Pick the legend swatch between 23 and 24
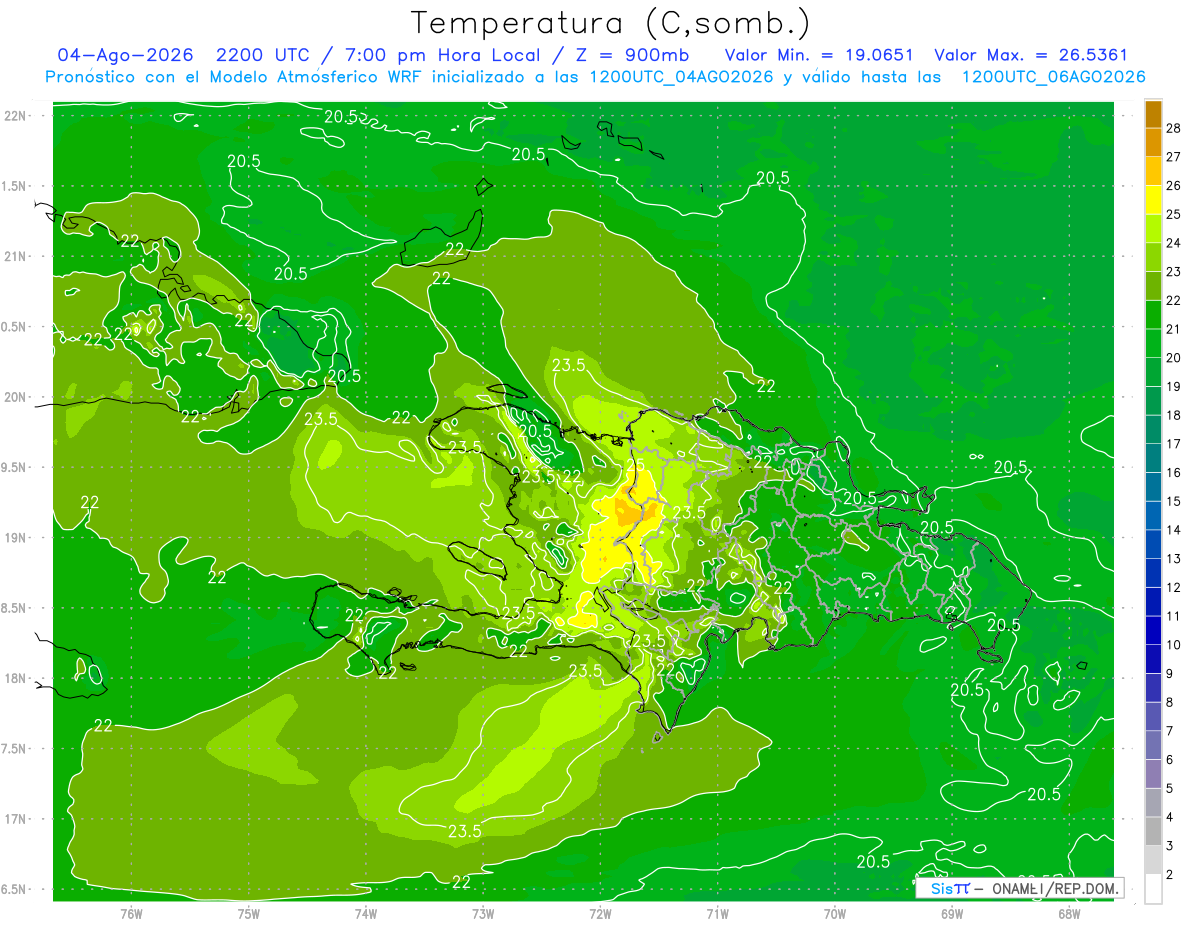The image size is (1200, 927). pyautogui.click(x=1153, y=257)
